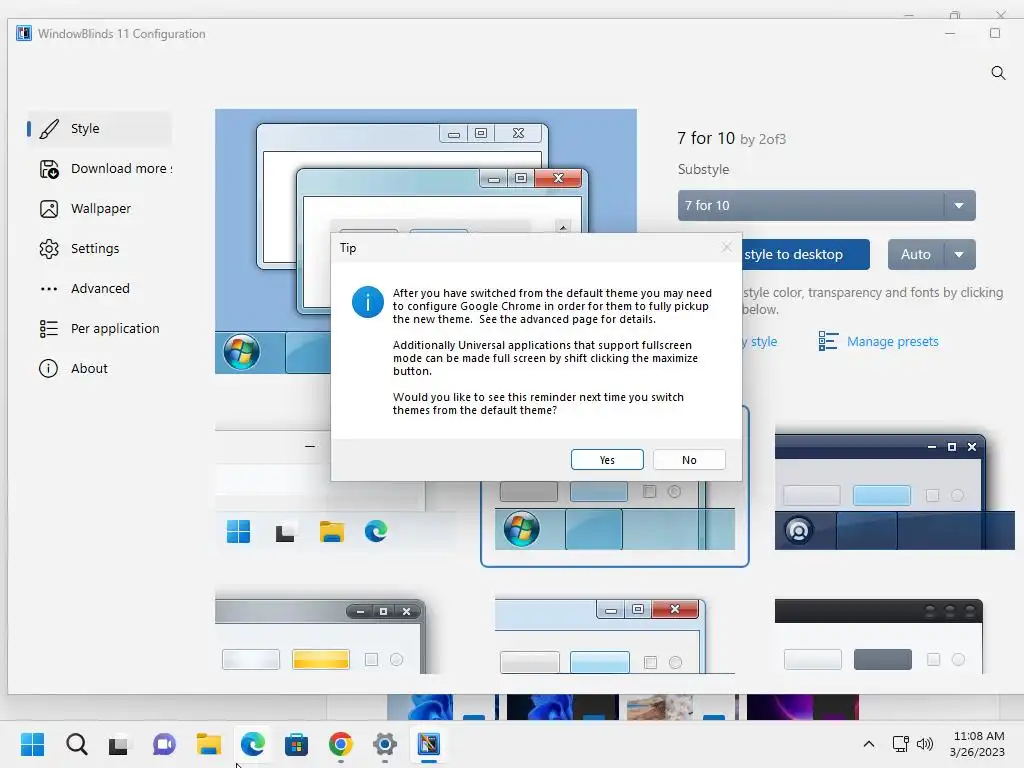This screenshot has width=1024, height=768.
Task: Launch Microsoft Edge from taskbar
Action: tap(253, 744)
